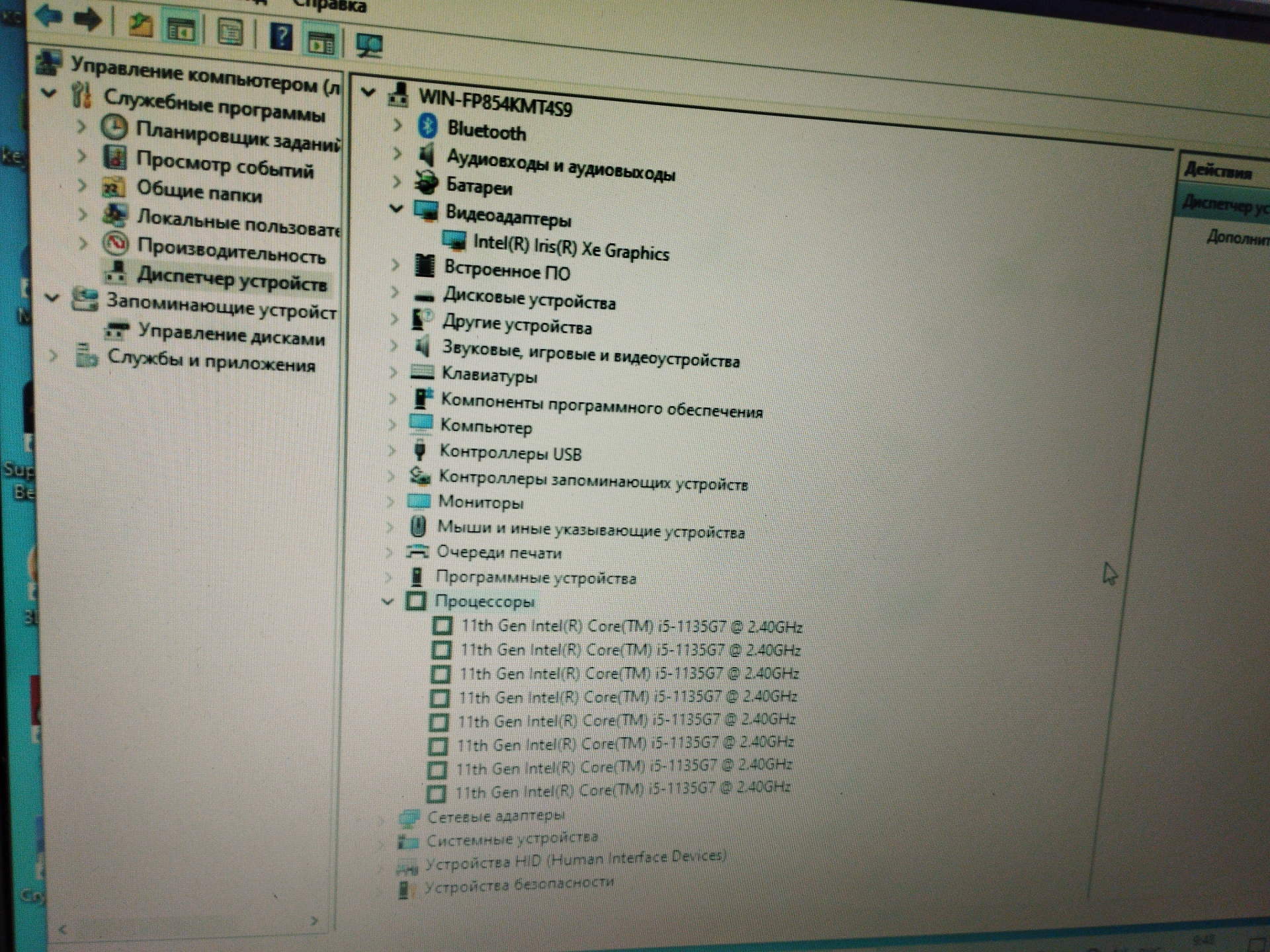Click the scan hardware monitor toolbar icon

pyautogui.click(x=369, y=46)
